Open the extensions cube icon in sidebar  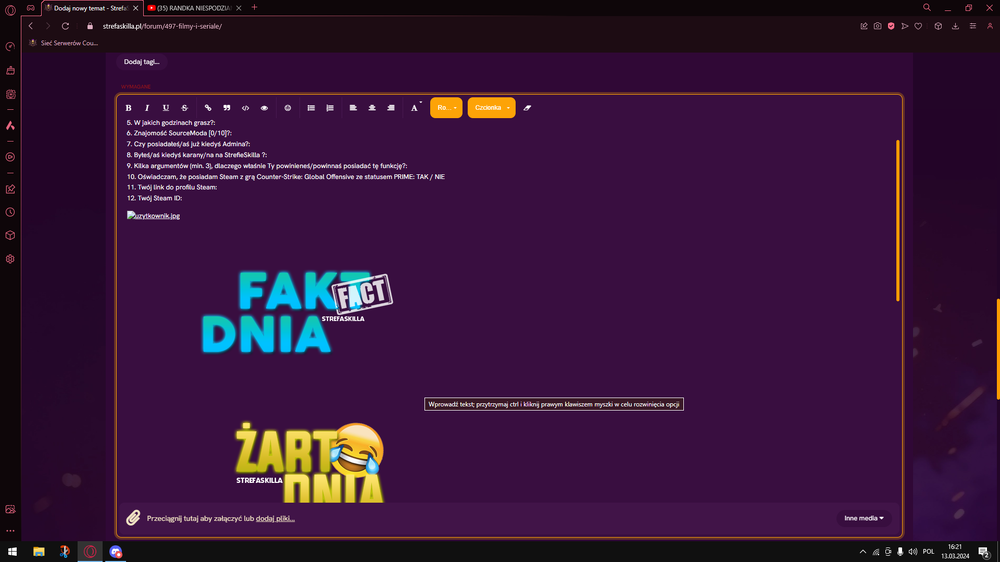10,235
